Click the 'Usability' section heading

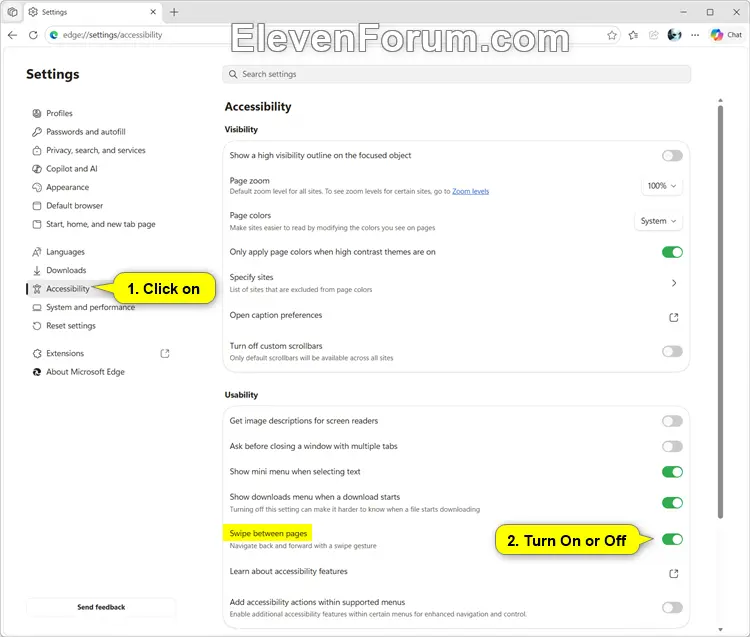click(241, 395)
